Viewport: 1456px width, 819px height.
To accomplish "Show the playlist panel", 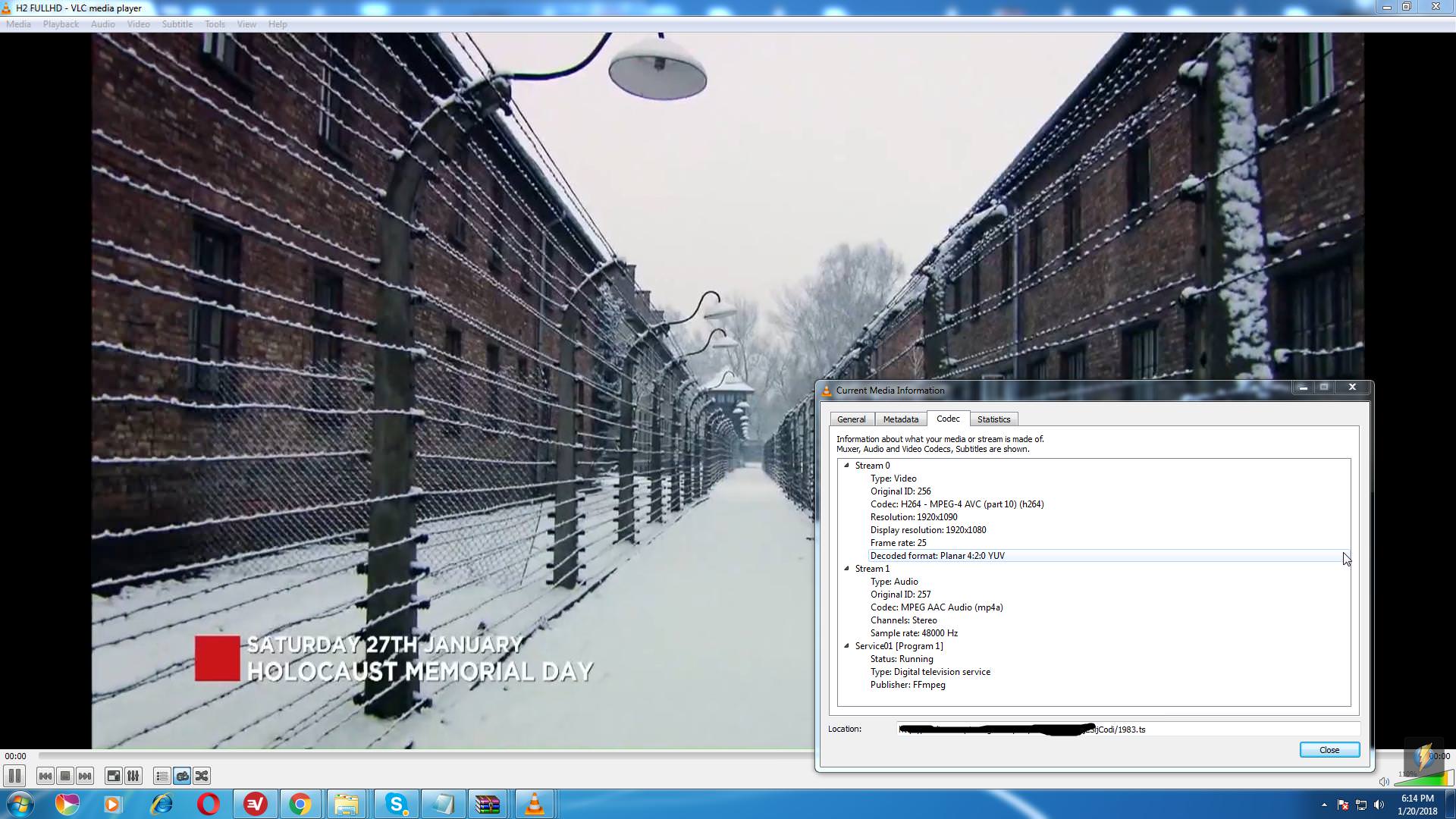I will click(x=162, y=776).
